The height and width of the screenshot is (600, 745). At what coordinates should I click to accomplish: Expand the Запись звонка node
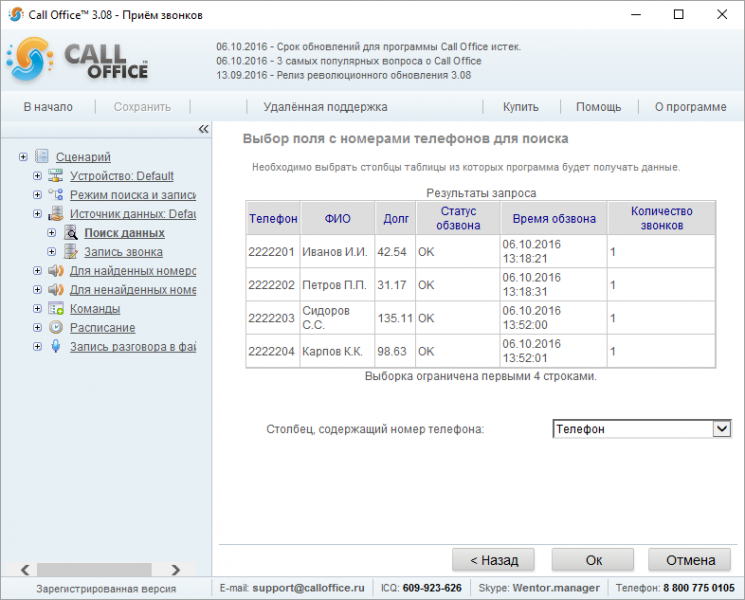52,252
